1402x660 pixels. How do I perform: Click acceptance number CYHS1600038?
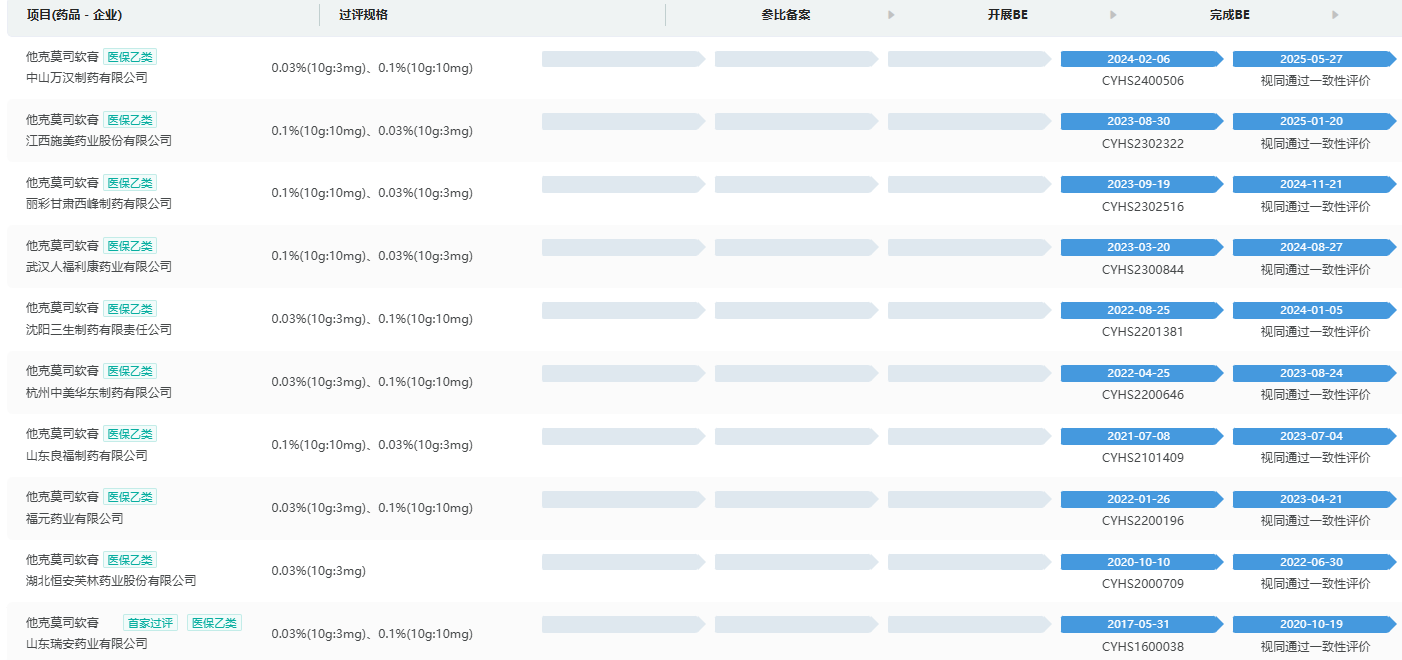pos(1143,647)
